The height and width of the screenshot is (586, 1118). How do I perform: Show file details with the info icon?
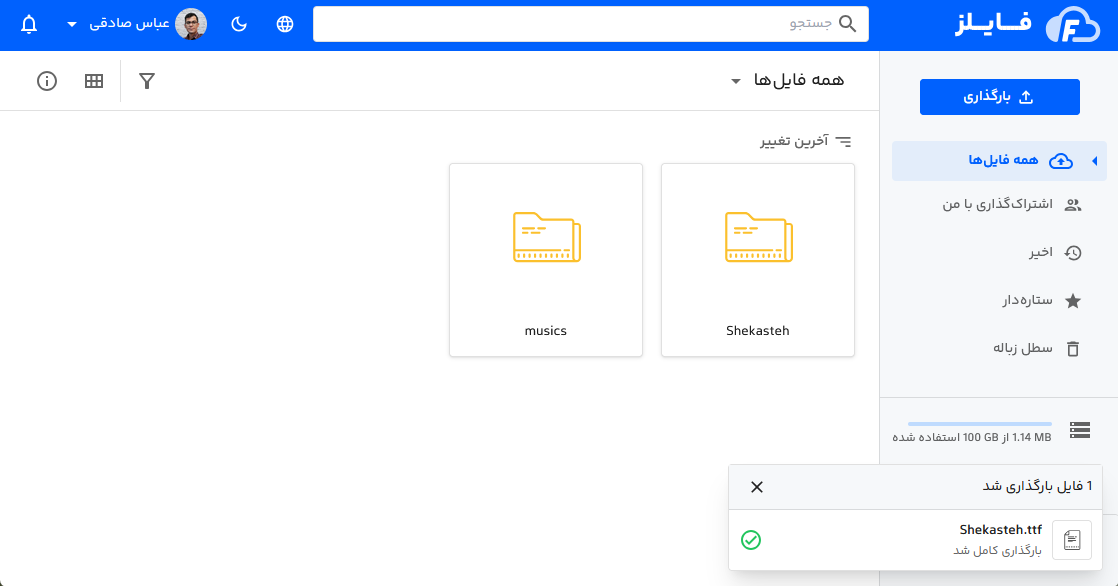point(46,81)
